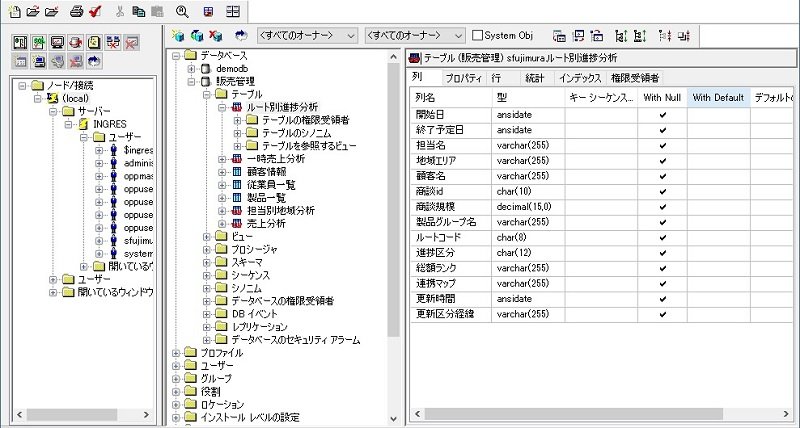Toggle With Null checkmark in 顧客名 row
The image size is (800, 428).
click(662, 176)
